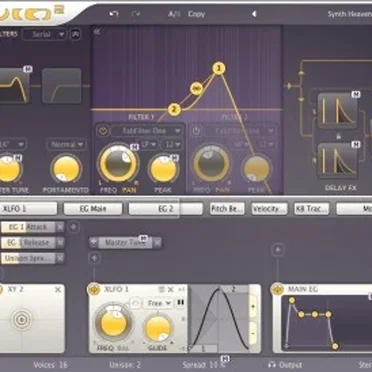Expand the Free sync mode dropdown in XLFO 1
The image size is (372, 372).
coord(159,303)
